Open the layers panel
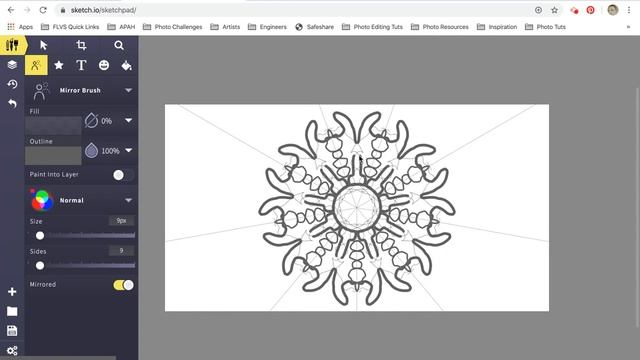 pos(12,64)
